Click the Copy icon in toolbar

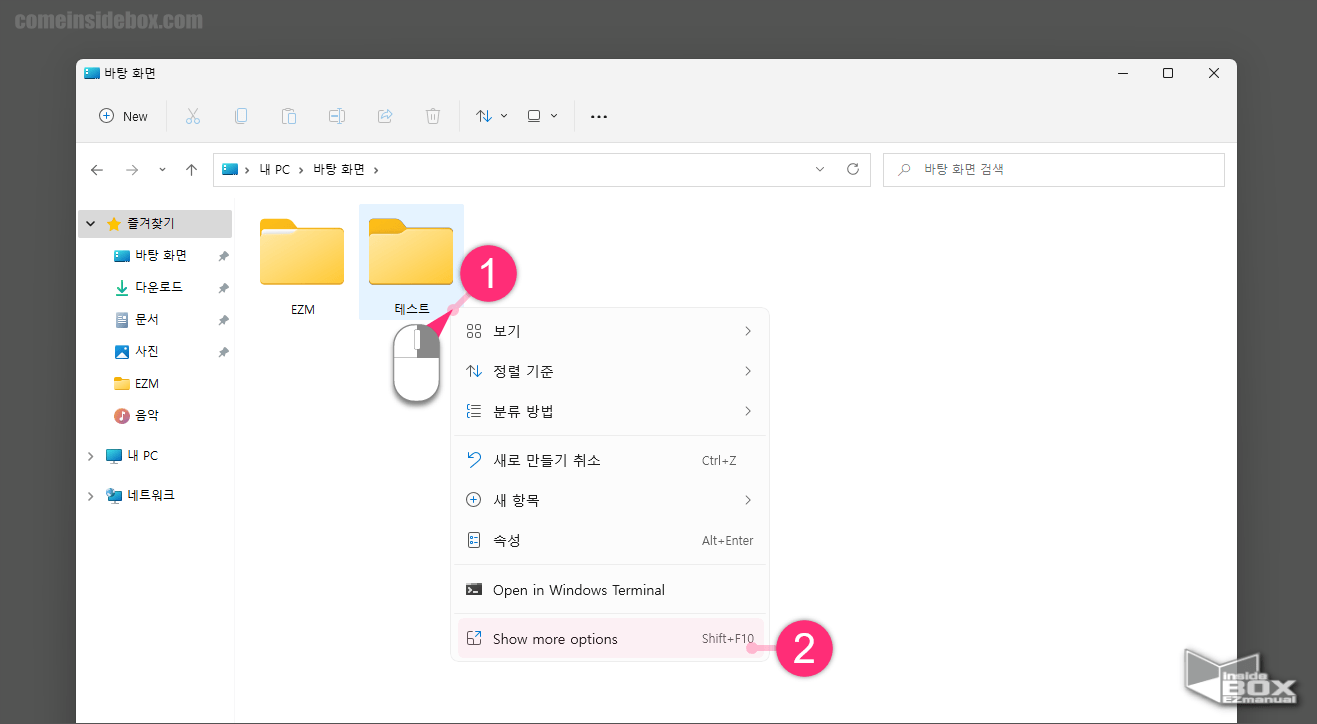(x=241, y=116)
